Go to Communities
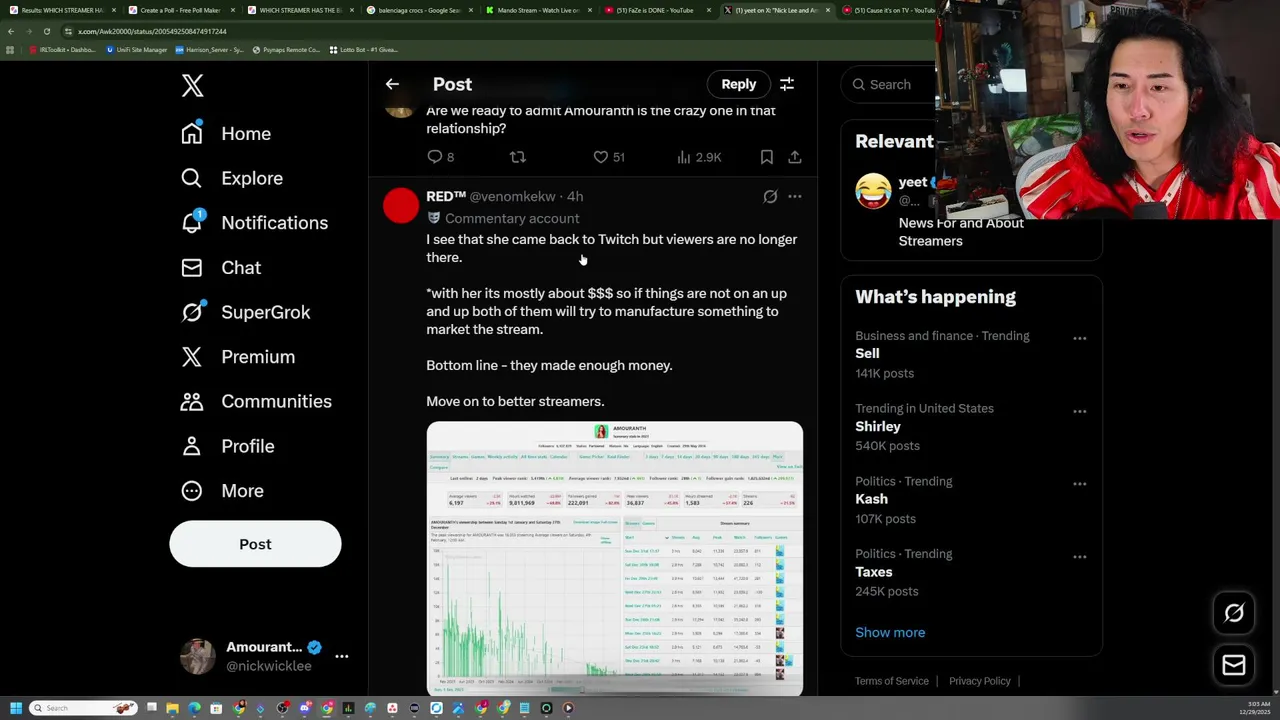 [256, 401]
